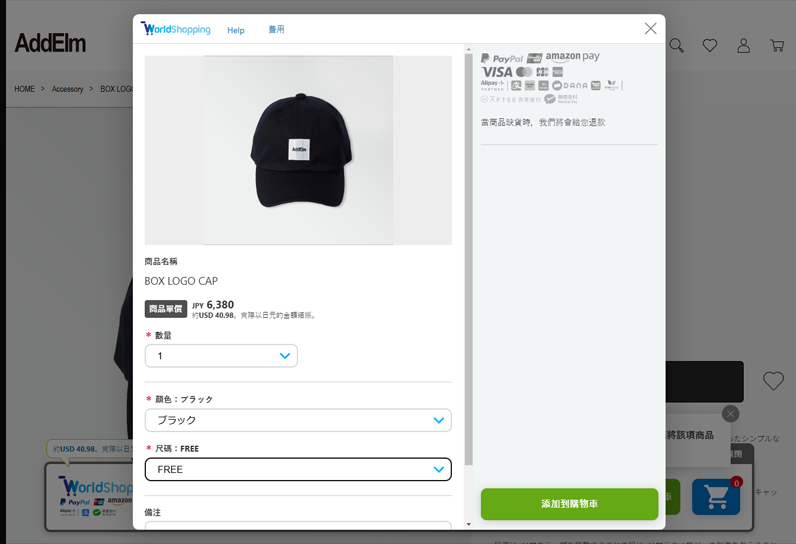Open the color dropdown showing ブラック
796x544 pixels.
tap(298, 420)
